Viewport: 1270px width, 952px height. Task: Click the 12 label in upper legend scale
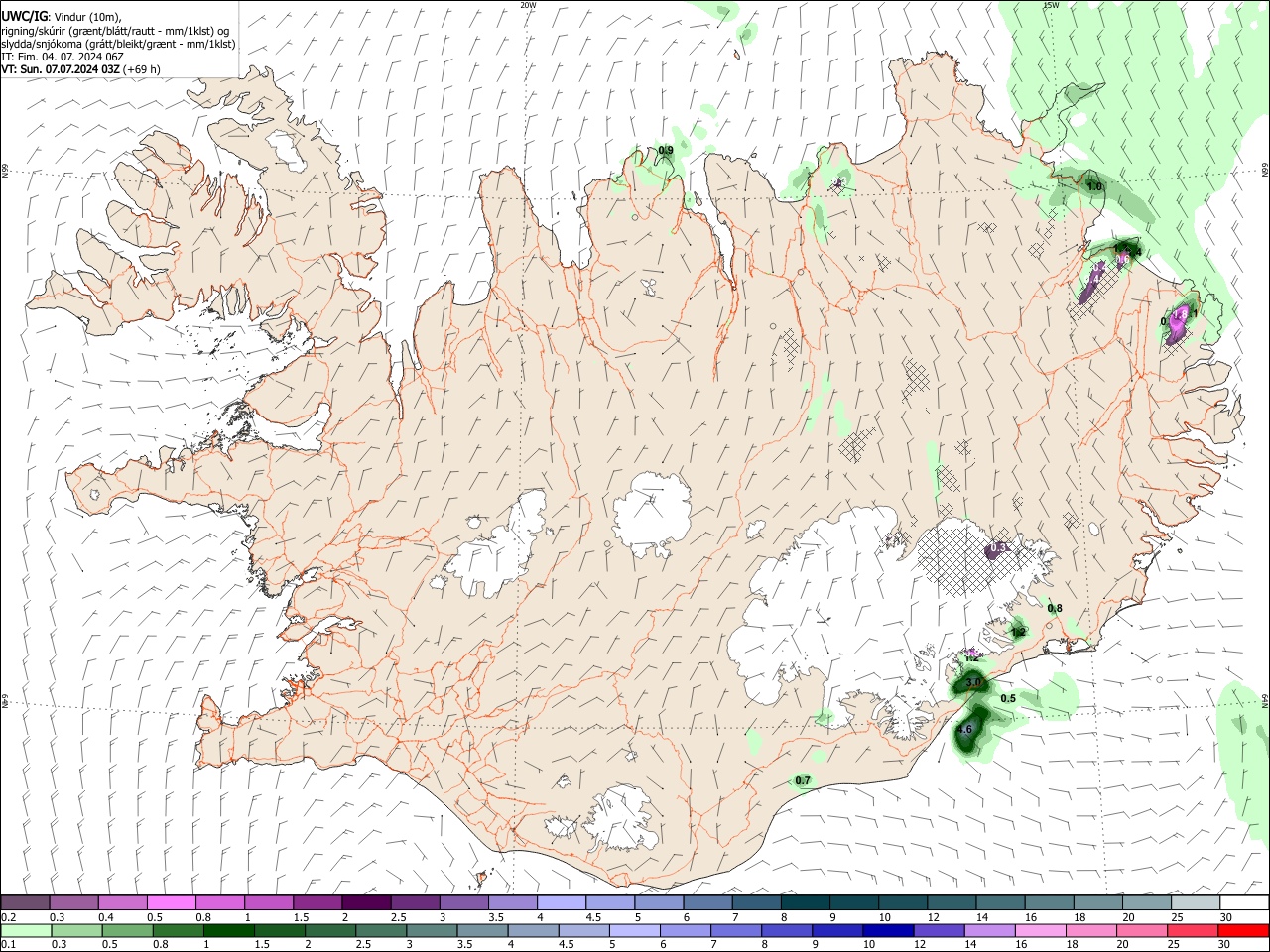click(933, 917)
